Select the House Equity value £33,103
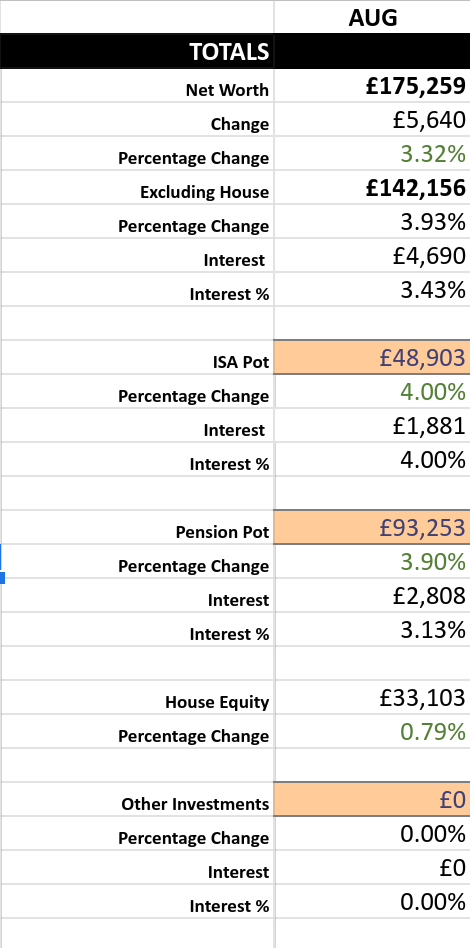The height and width of the screenshot is (948, 470). [372, 698]
